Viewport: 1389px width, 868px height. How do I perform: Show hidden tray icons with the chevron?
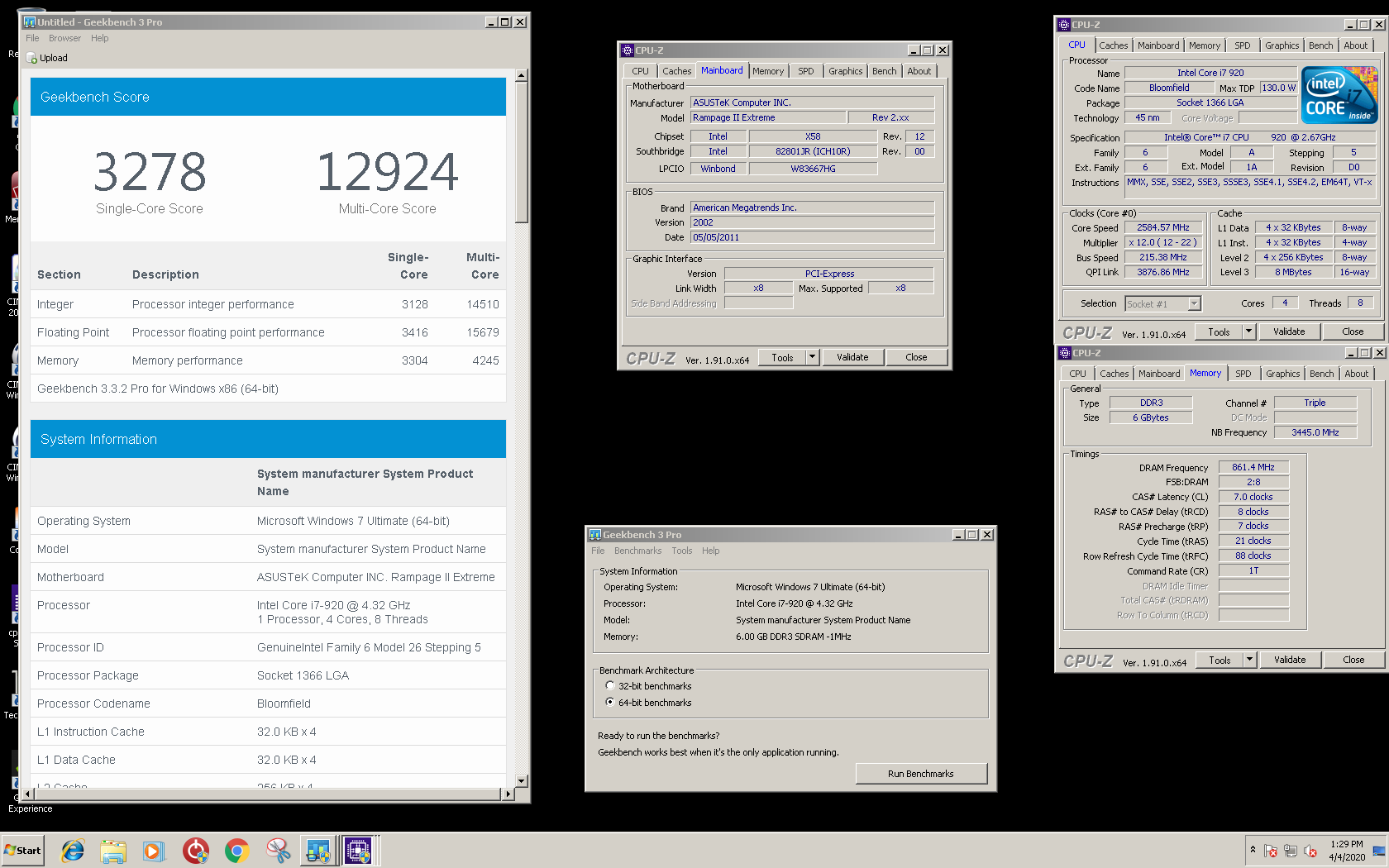[1253, 850]
